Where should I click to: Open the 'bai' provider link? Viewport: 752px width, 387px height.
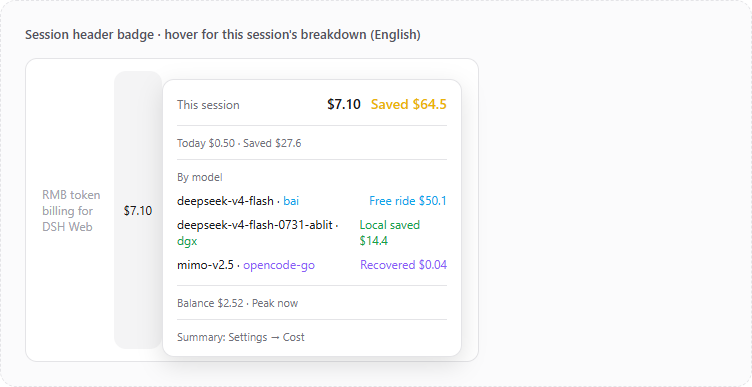coord(291,200)
